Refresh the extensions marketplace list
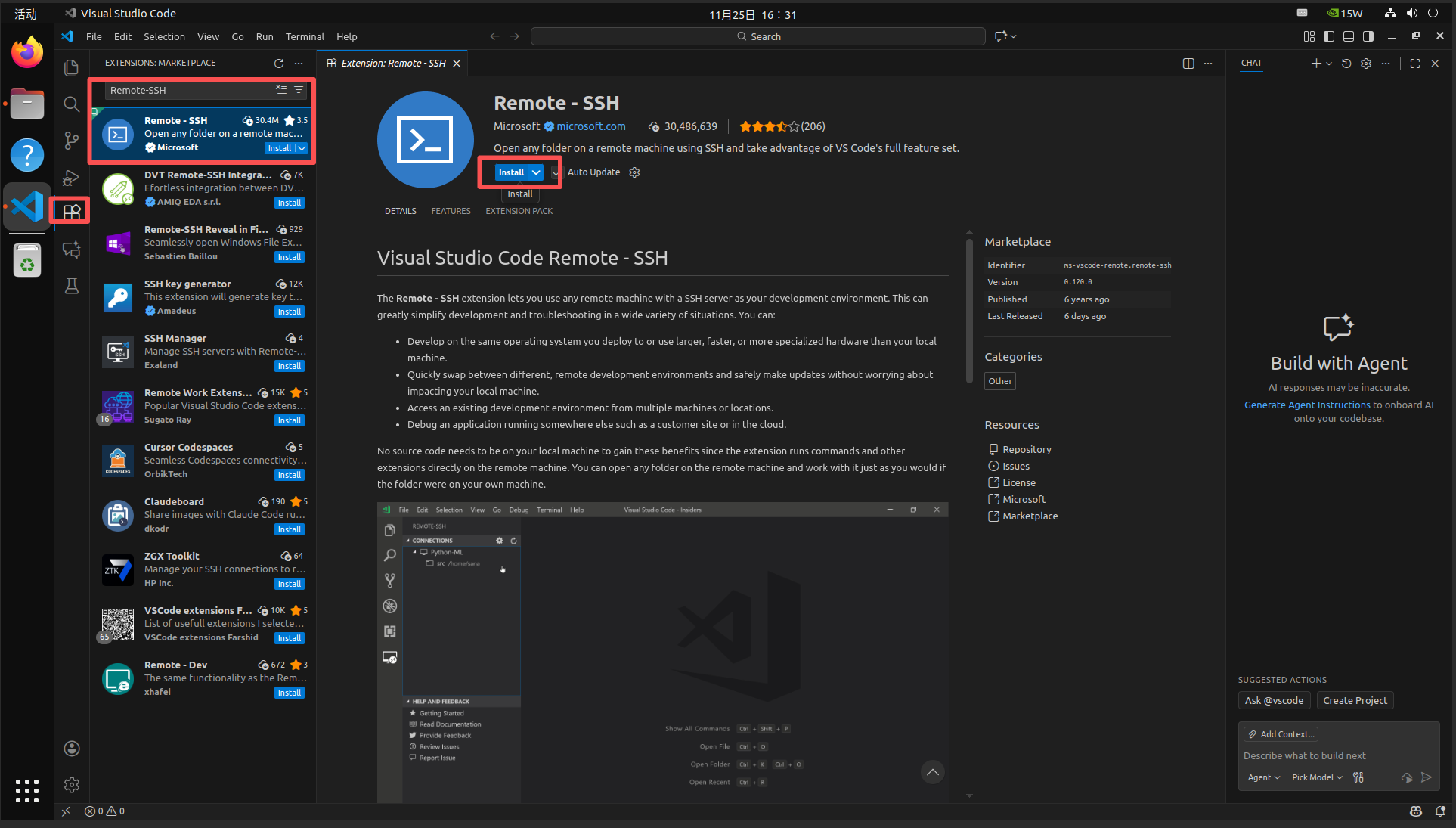The image size is (1456, 828). click(x=279, y=64)
